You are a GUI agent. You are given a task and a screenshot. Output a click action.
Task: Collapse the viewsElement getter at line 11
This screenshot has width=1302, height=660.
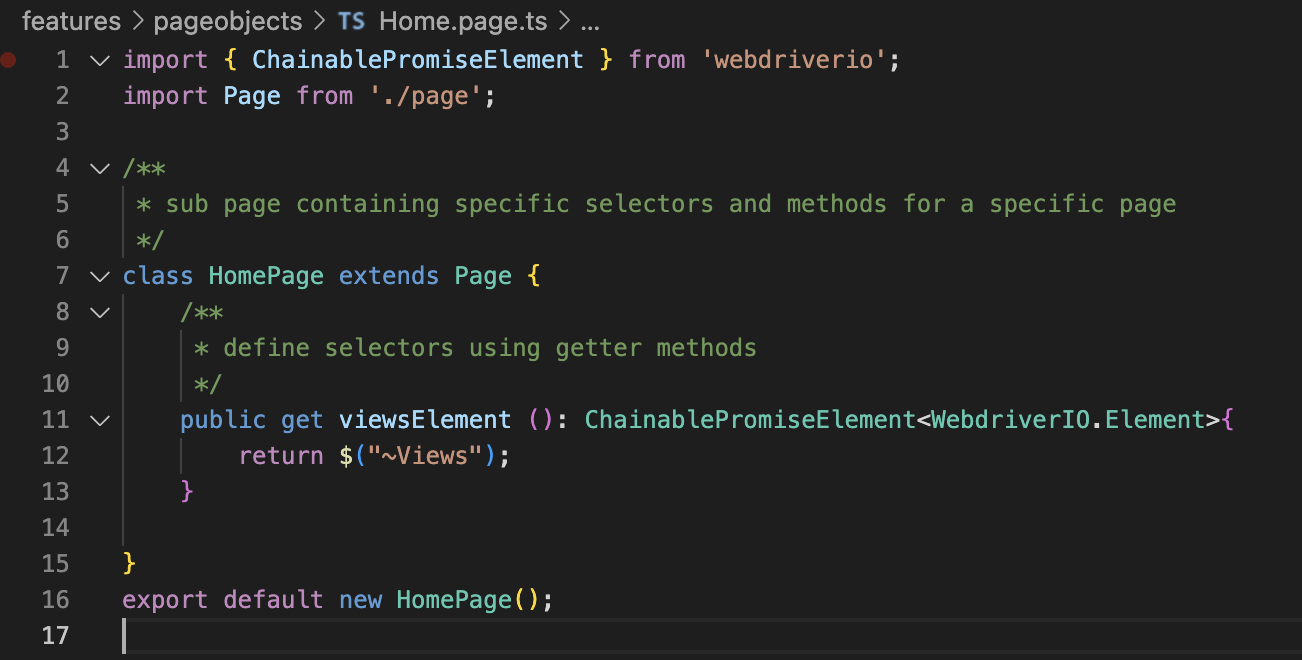click(99, 420)
